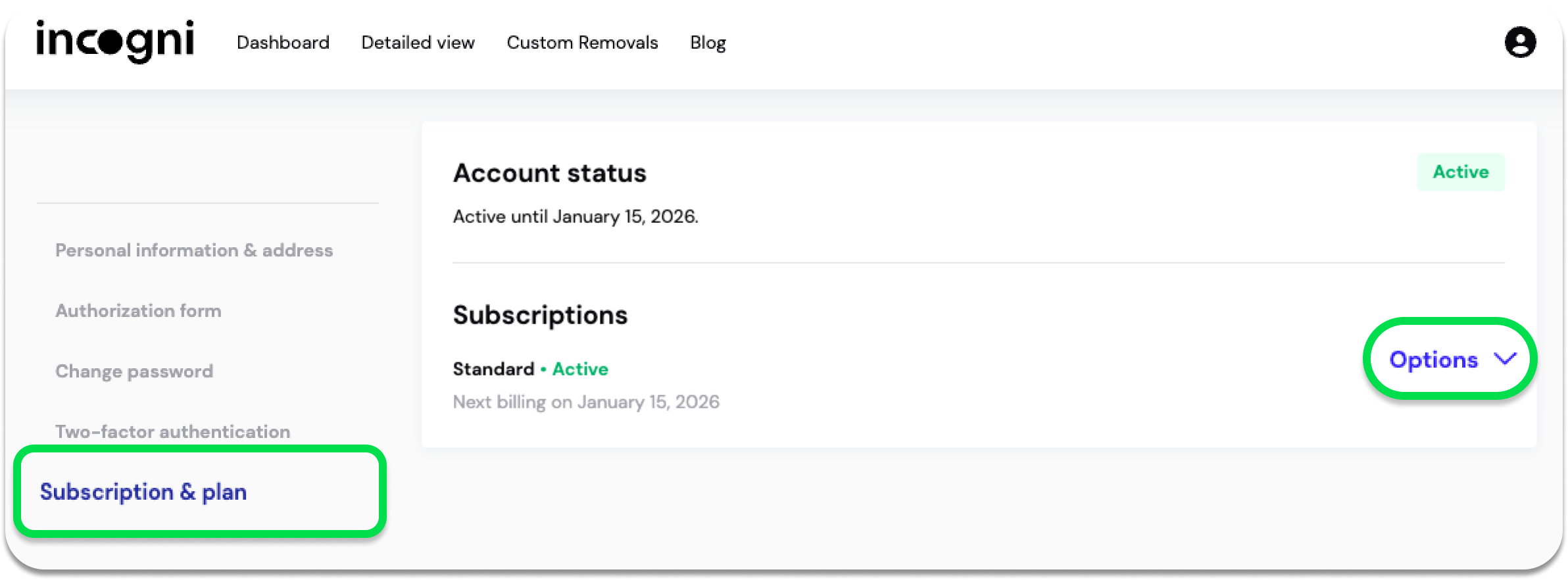
Task: Go to the Dashboard page
Action: coord(283,43)
